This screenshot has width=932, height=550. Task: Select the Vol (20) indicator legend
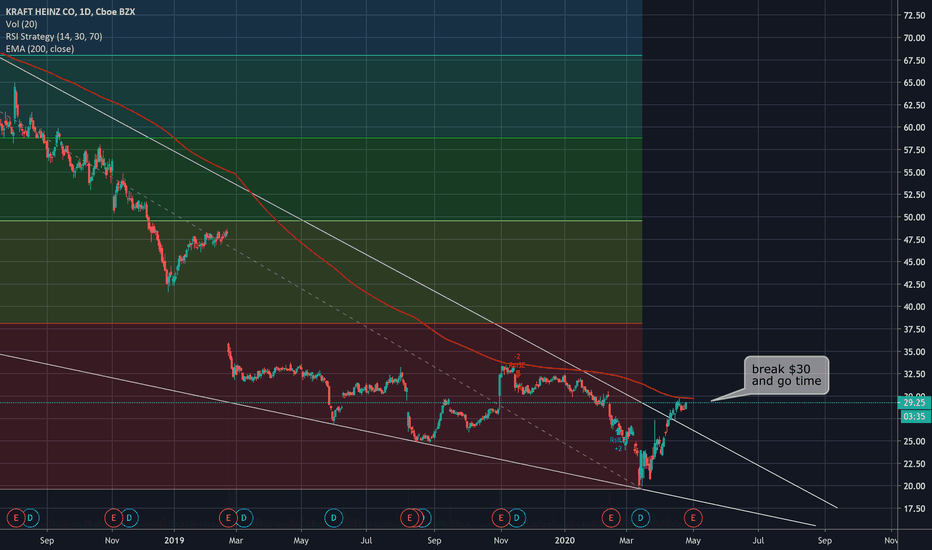[21, 24]
